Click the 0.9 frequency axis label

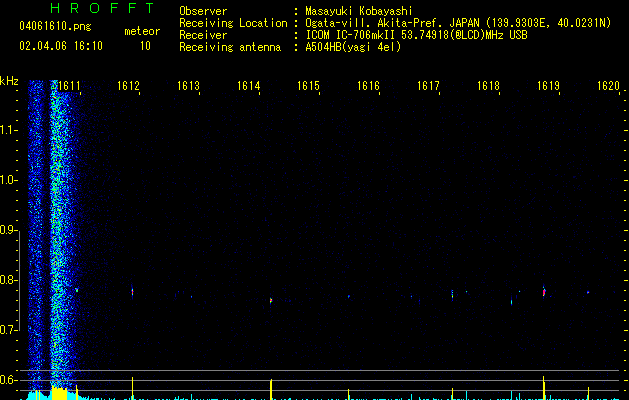(9, 230)
